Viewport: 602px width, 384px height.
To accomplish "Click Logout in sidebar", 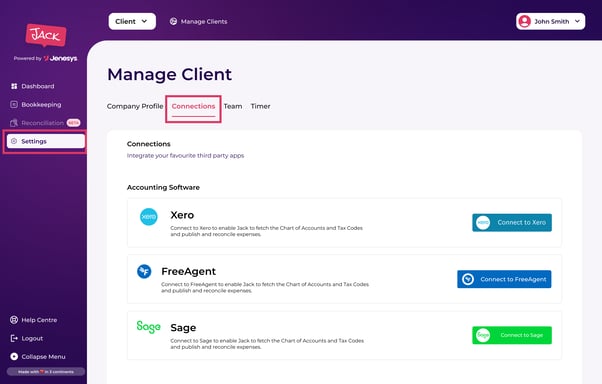I will (32, 338).
